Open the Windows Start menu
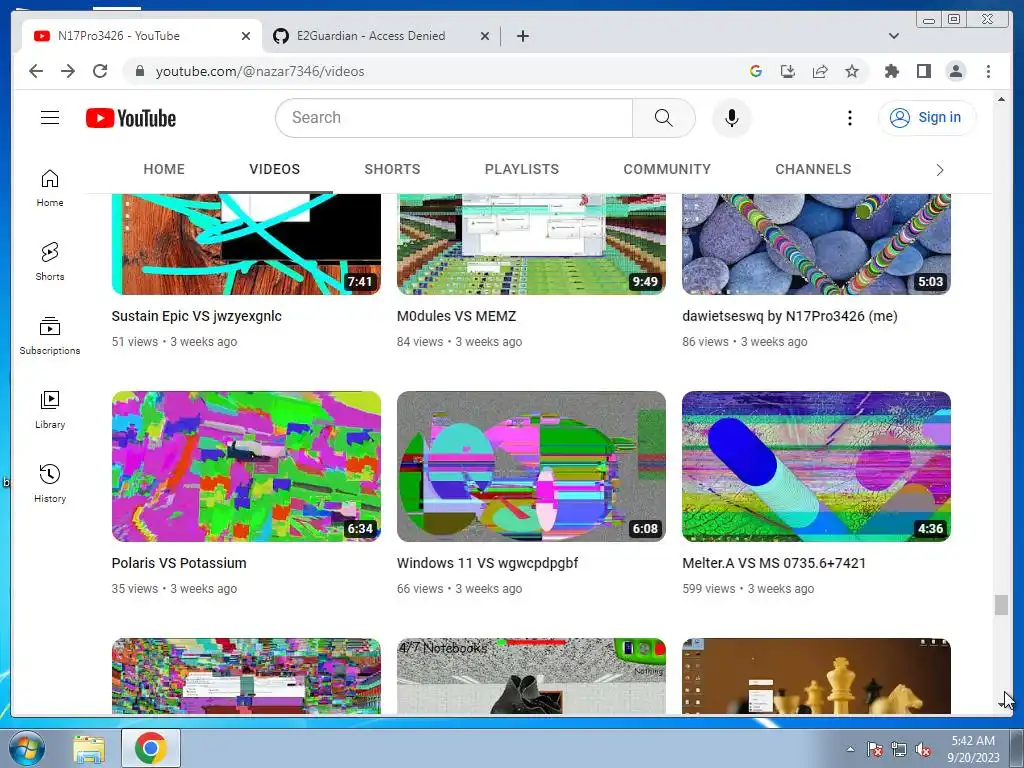This screenshot has height=768, width=1024. [26, 748]
